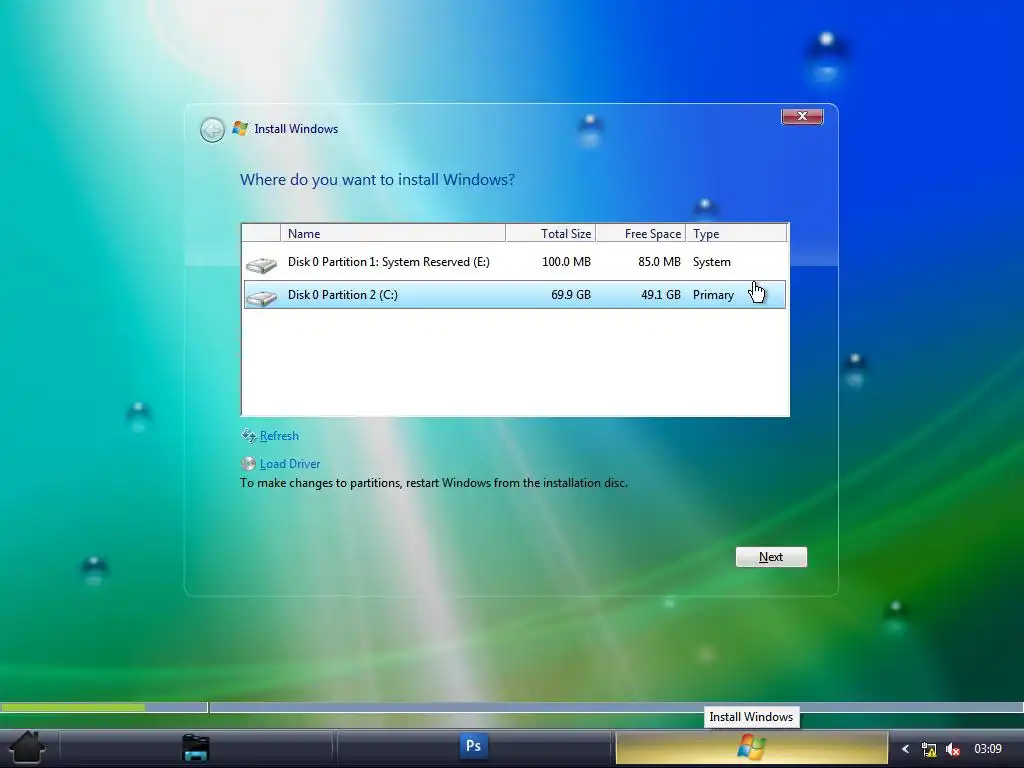The image size is (1024, 768).
Task: Click the Refresh arrows icon
Action: [x=248, y=436]
